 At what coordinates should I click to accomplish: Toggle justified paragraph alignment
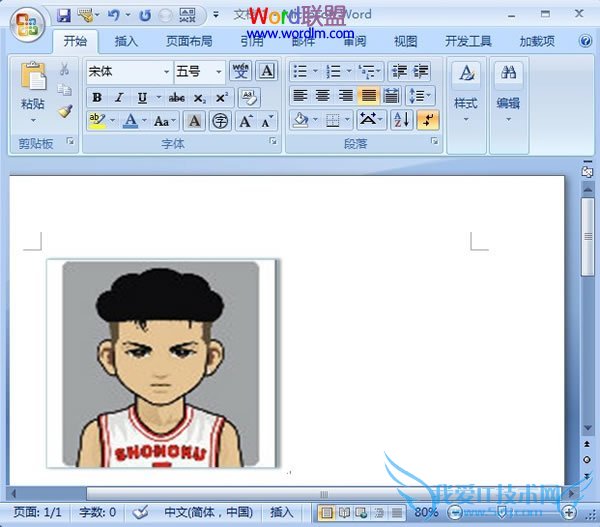368,96
